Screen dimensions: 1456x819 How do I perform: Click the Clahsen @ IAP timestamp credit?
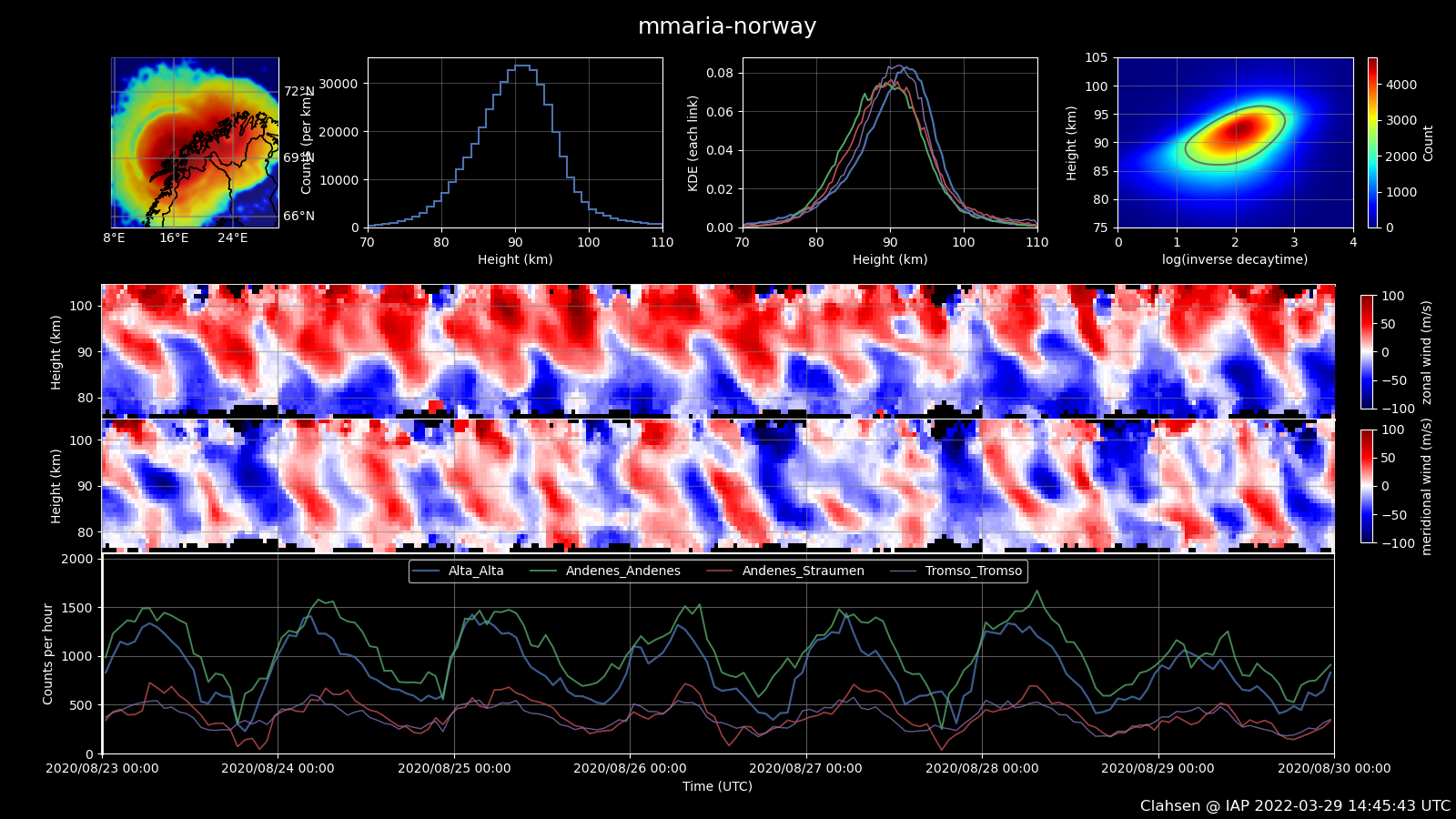[x=1295, y=806]
